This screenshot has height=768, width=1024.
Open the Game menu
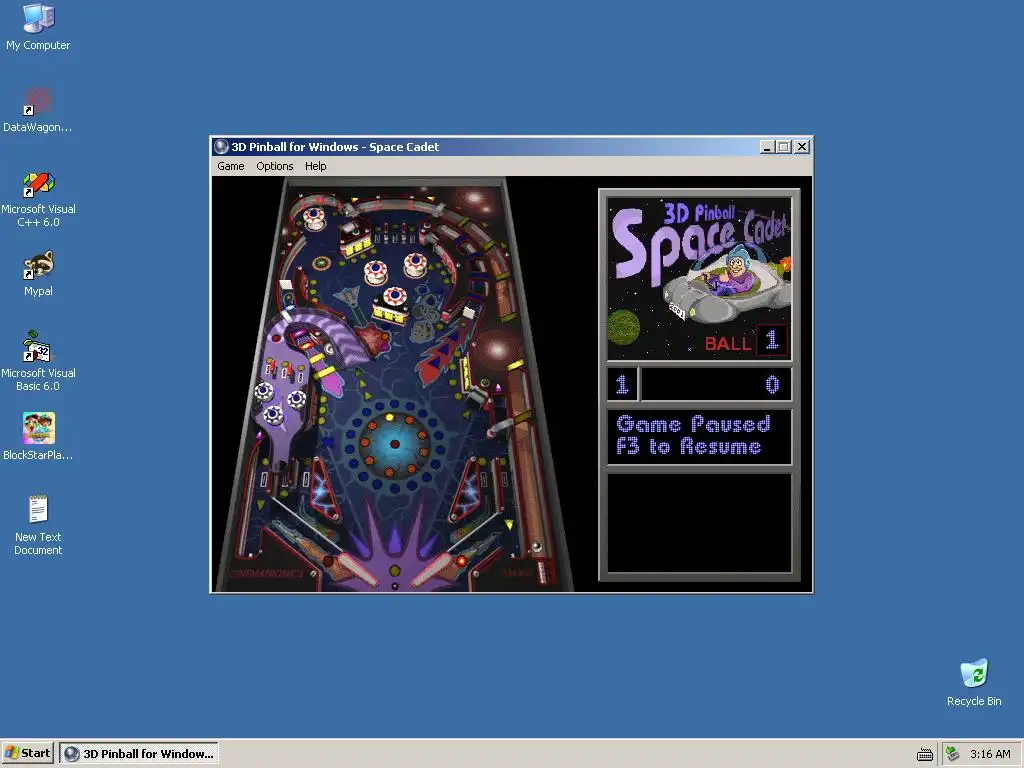pyautogui.click(x=231, y=166)
